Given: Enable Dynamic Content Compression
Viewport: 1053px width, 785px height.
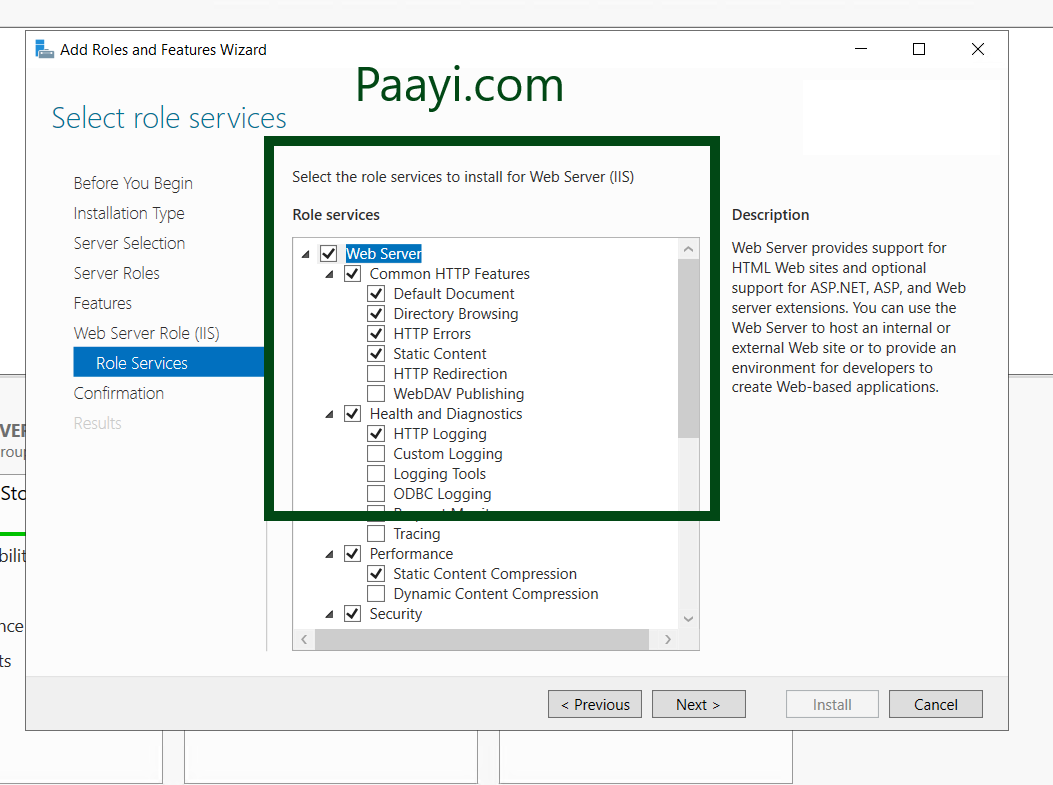Looking at the screenshot, I should (x=376, y=593).
